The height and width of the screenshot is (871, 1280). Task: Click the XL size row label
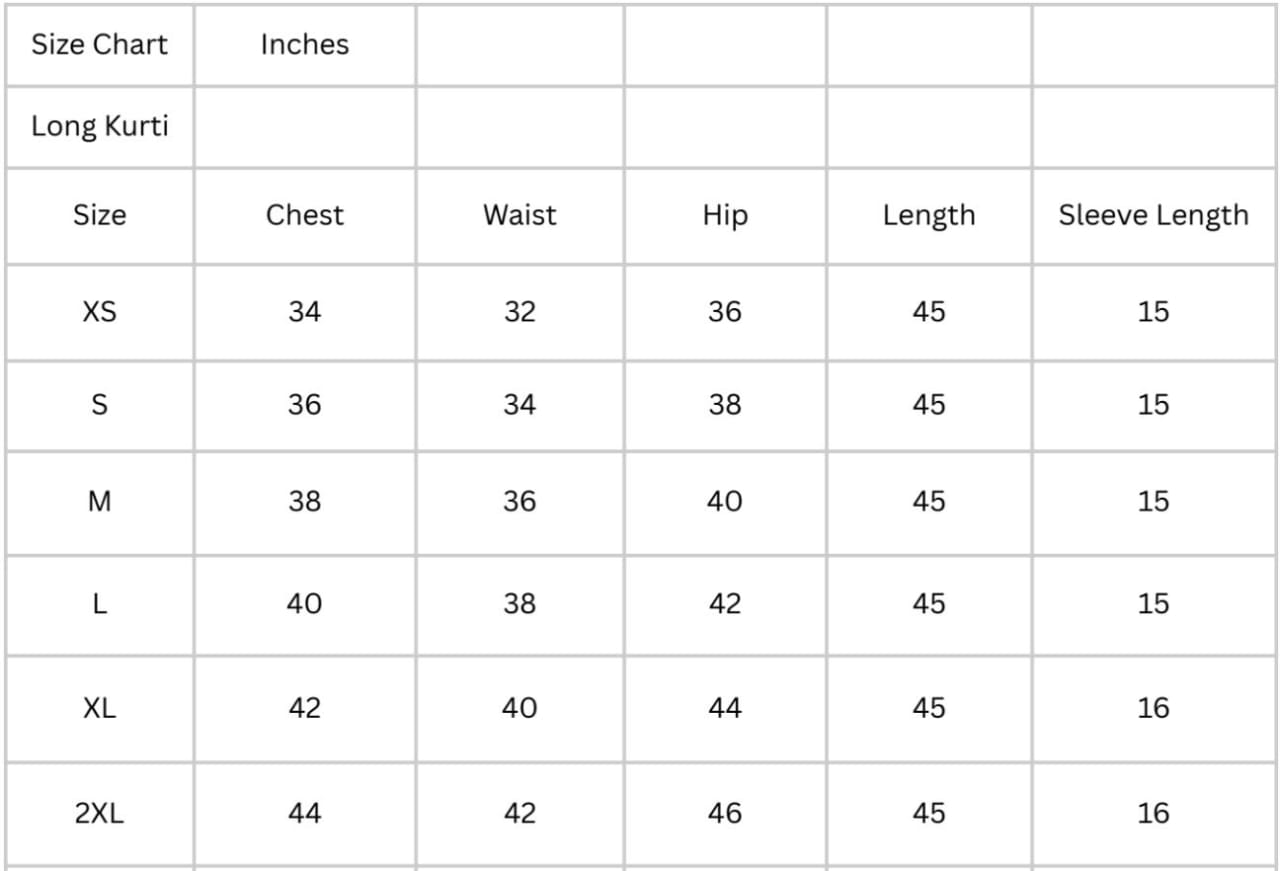click(99, 708)
